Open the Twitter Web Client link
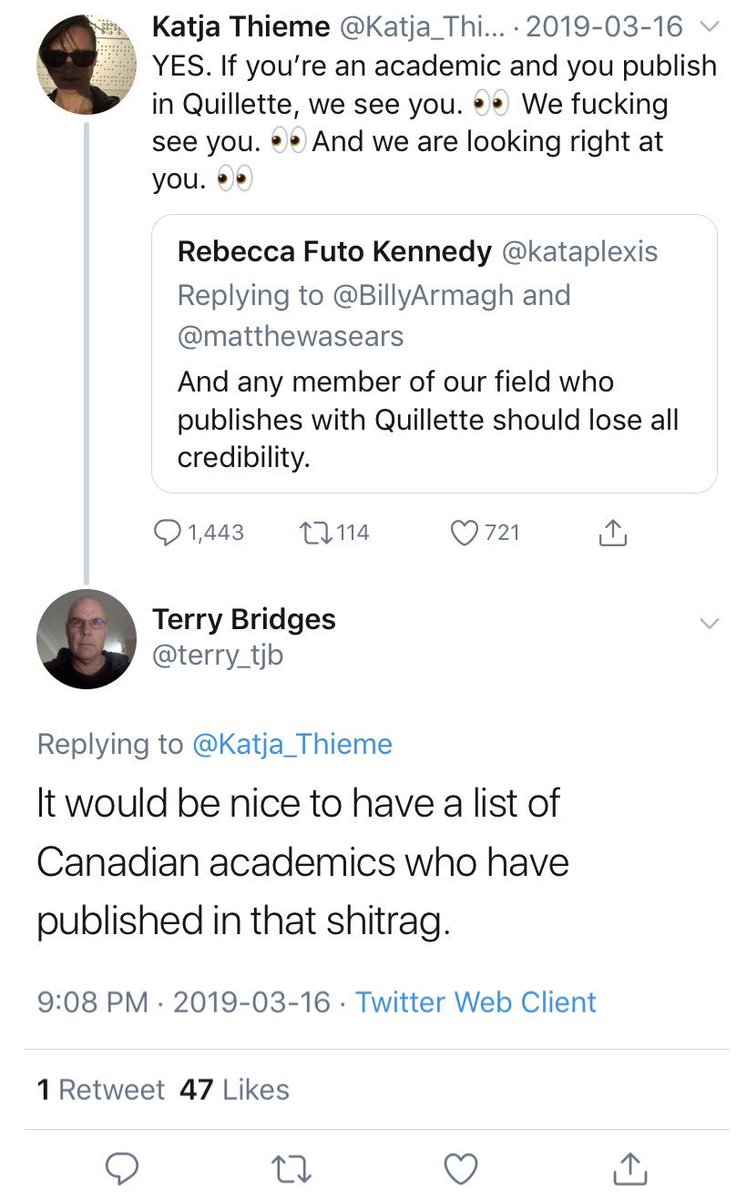 [x=476, y=1001]
